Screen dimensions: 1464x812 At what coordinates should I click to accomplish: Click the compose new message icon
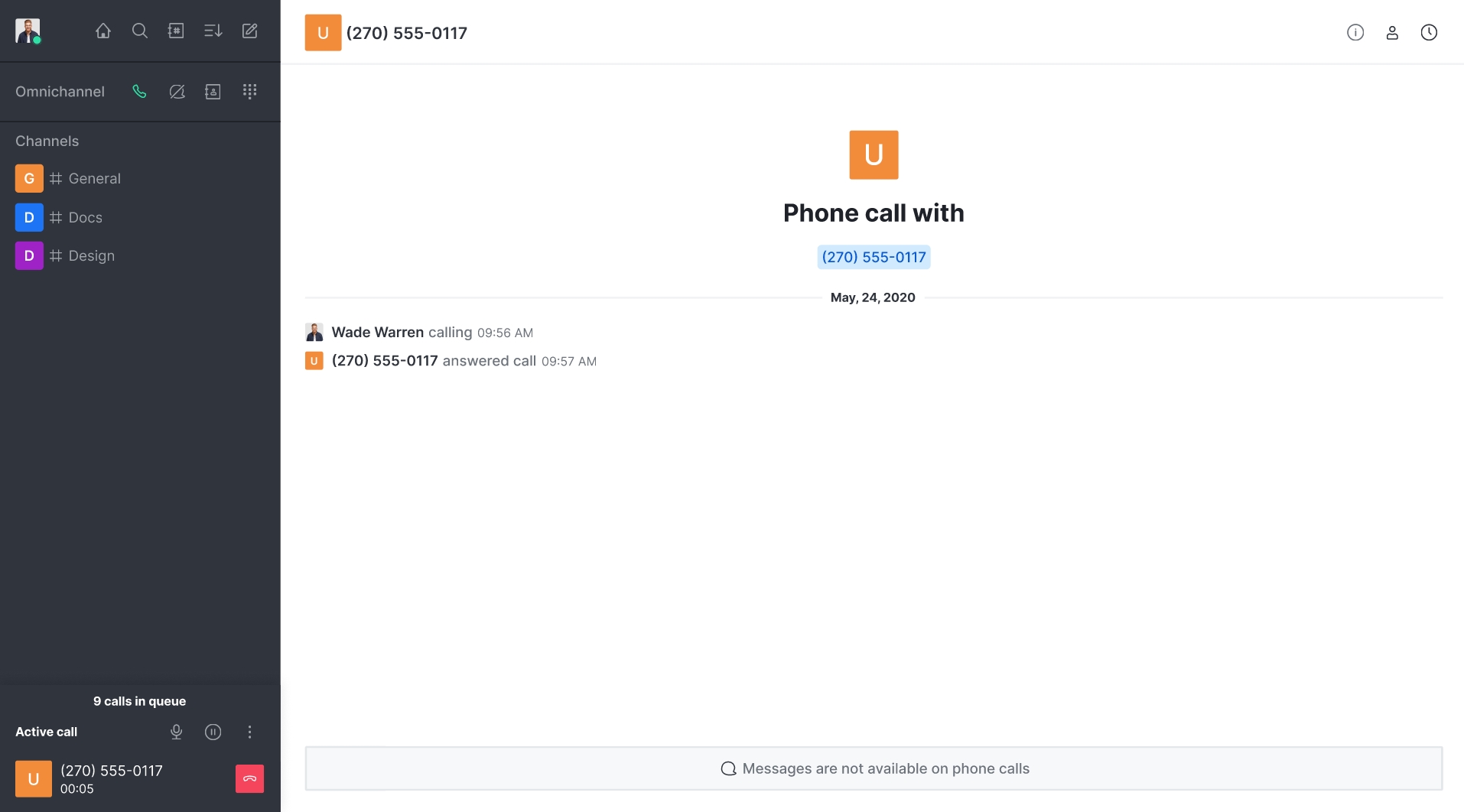(x=249, y=31)
